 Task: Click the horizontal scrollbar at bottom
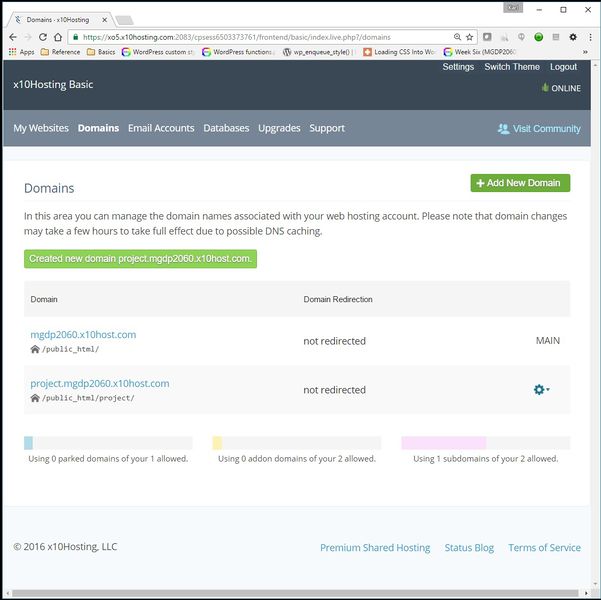(295, 593)
